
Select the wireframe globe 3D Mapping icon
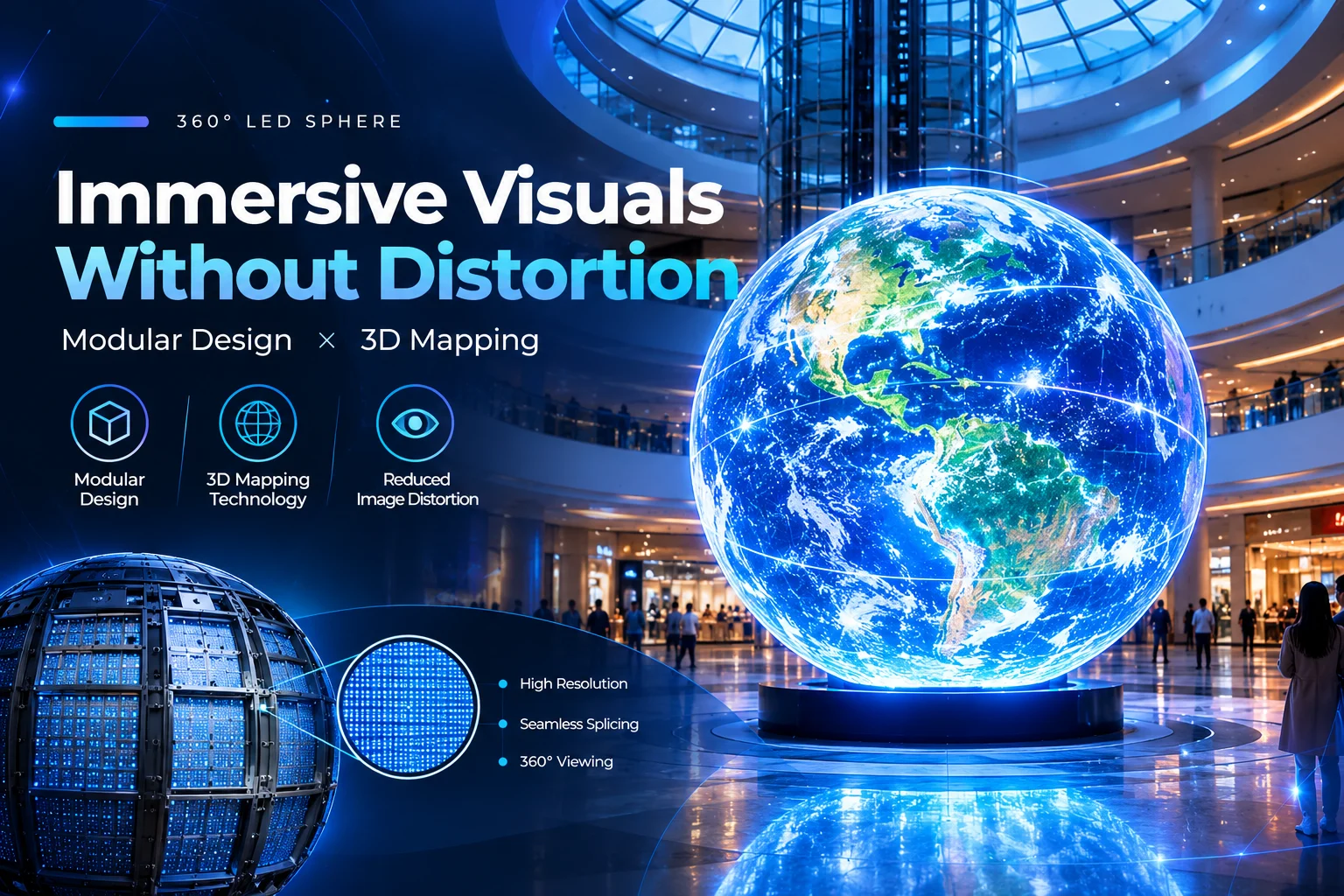(x=258, y=423)
